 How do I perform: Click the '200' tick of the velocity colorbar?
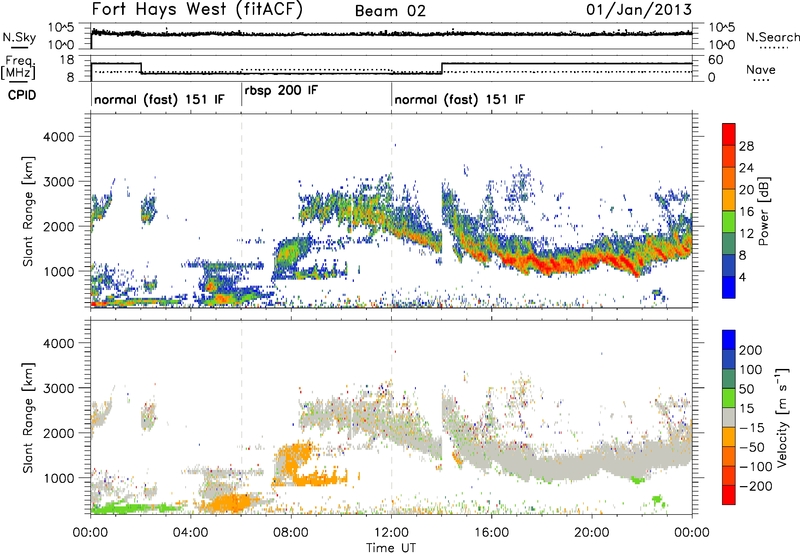click(x=751, y=350)
